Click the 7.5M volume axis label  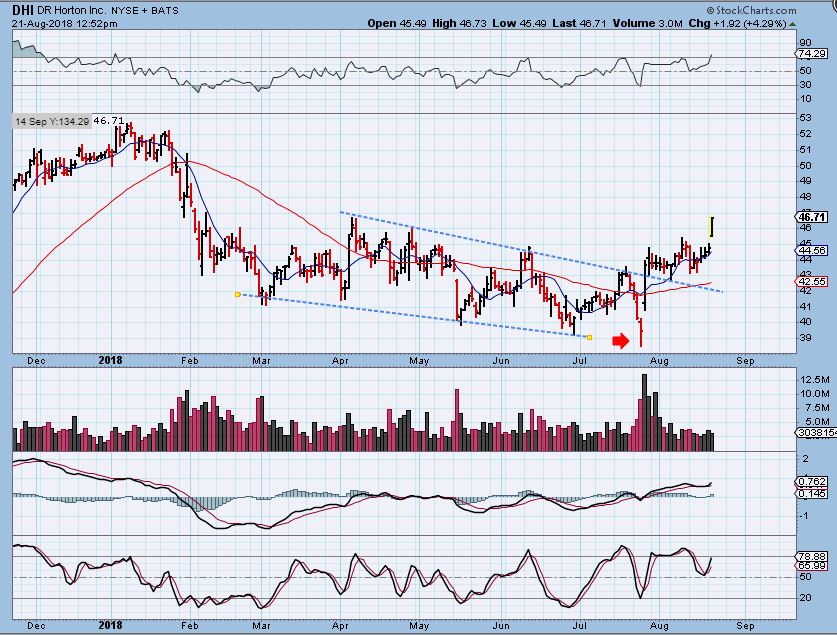coord(818,408)
